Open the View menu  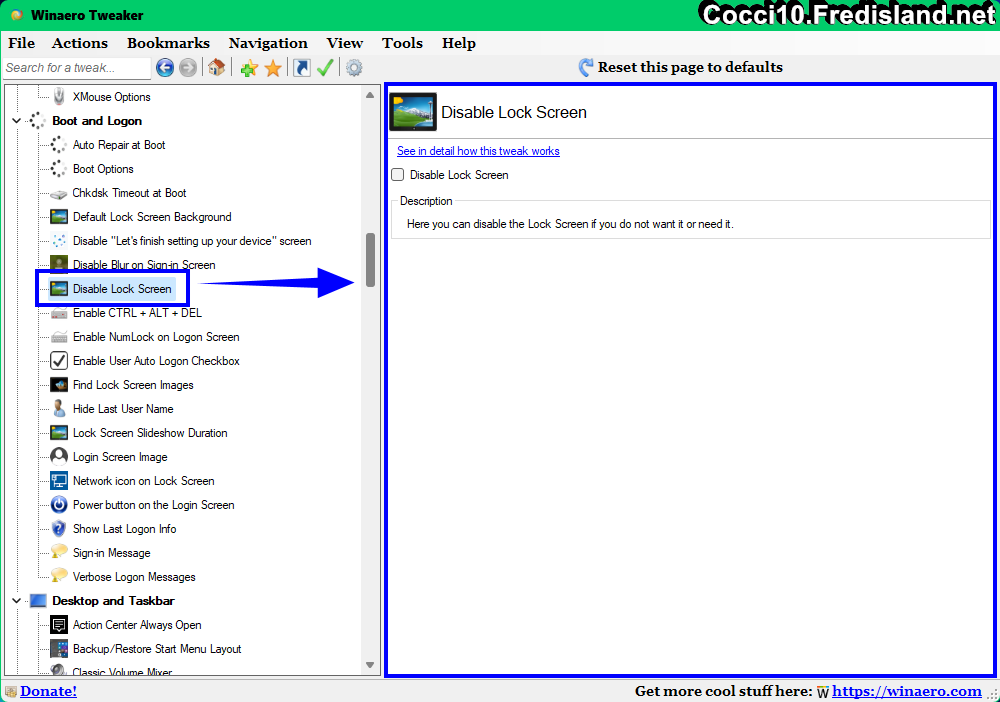[x=345, y=43]
